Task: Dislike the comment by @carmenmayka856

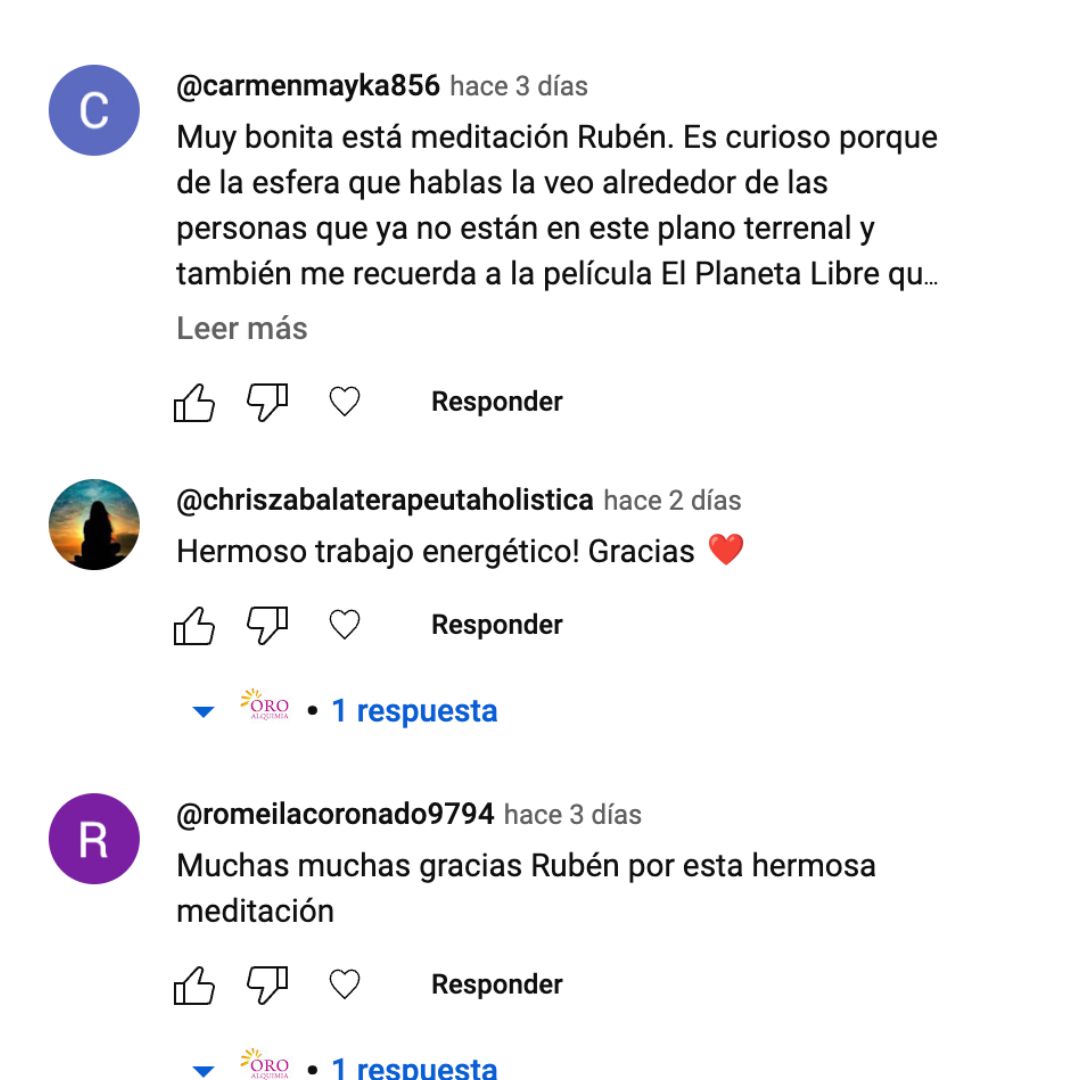Action: 267,402
